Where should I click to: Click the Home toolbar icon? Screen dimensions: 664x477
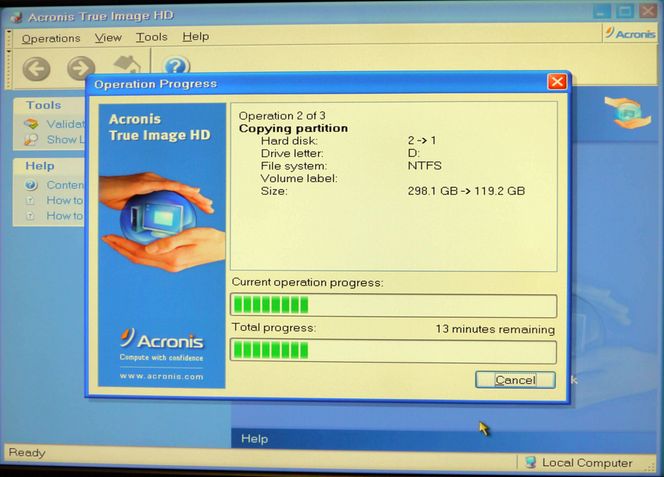(x=127, y=65)
